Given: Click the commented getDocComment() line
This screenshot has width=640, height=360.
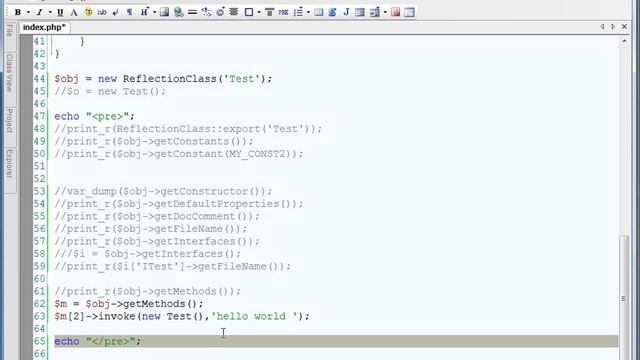Looking at the screenshot, I should point(157,216).
